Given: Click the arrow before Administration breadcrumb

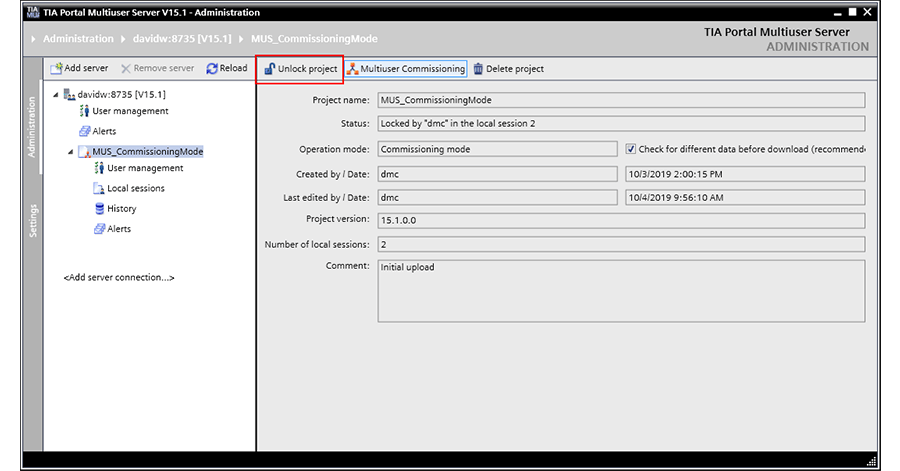Looking at the screenshot, I should point(33,39).
